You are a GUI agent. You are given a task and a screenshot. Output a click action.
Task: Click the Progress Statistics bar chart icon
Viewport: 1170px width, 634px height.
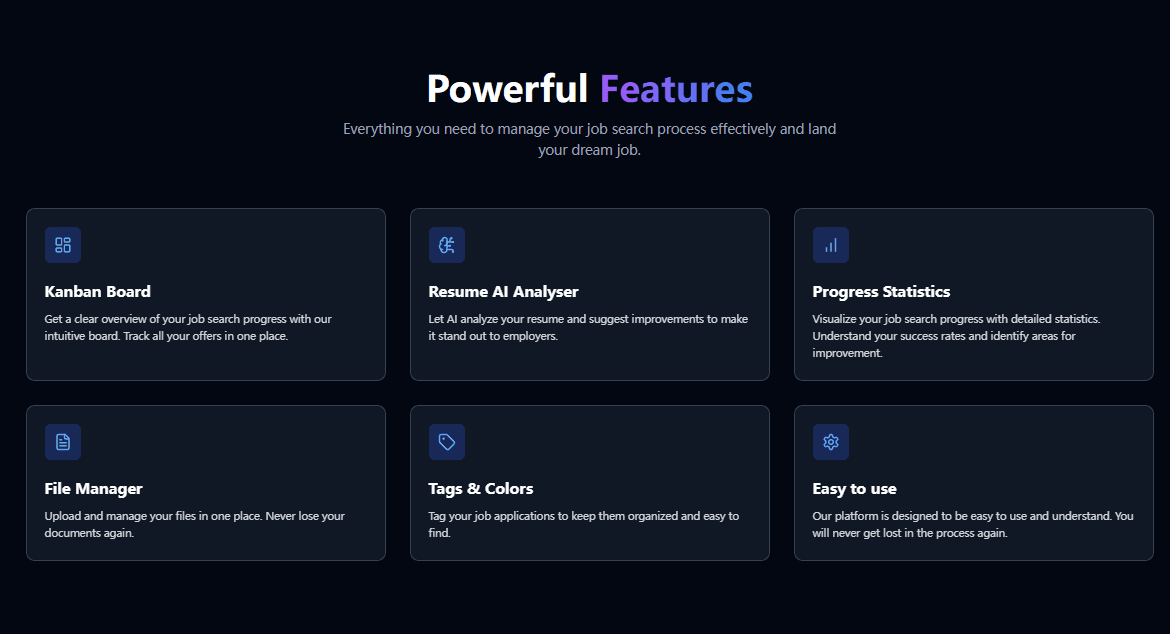(x=831, y=245)
